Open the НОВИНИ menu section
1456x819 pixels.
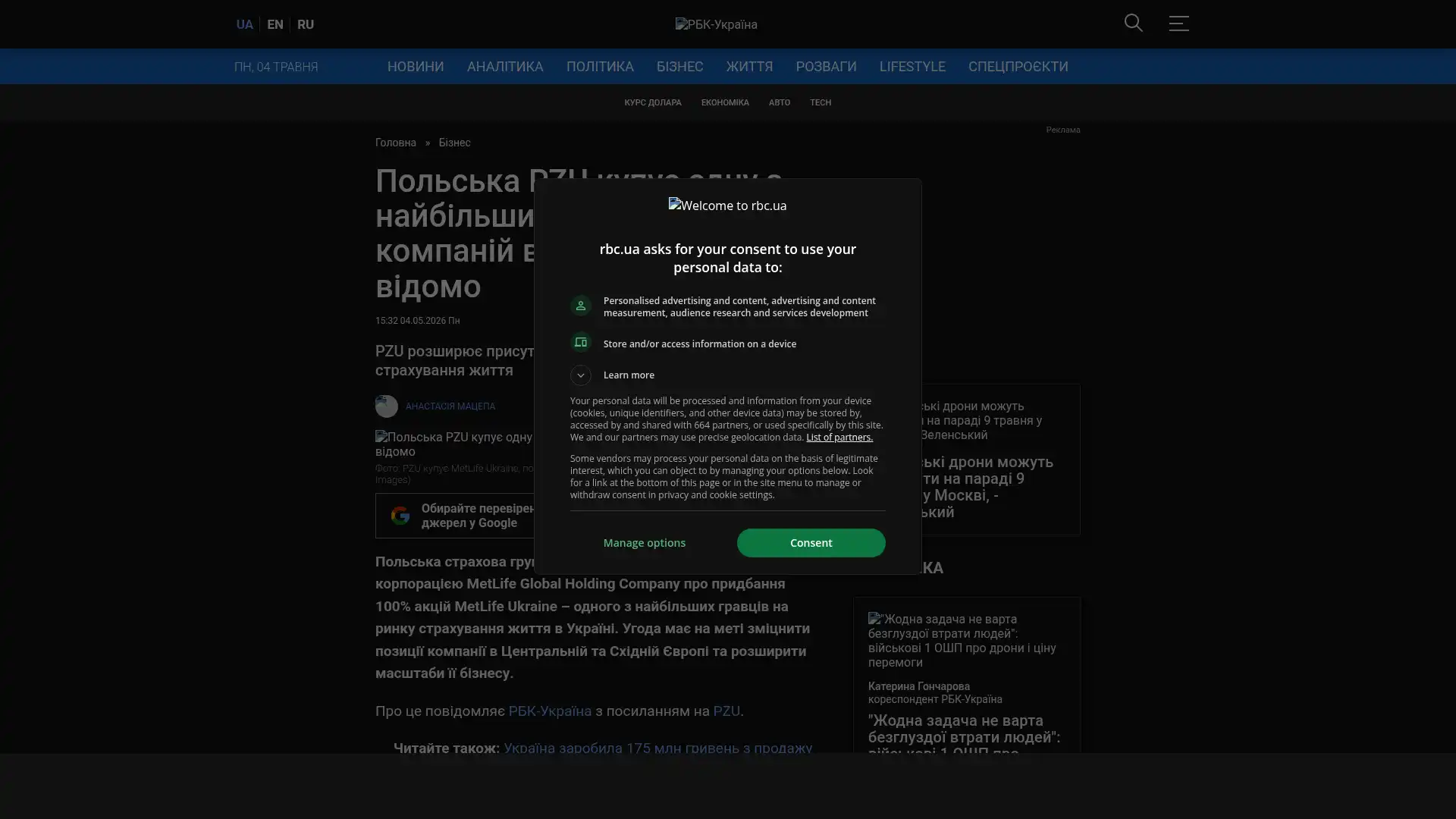click(x=416, y=67)
